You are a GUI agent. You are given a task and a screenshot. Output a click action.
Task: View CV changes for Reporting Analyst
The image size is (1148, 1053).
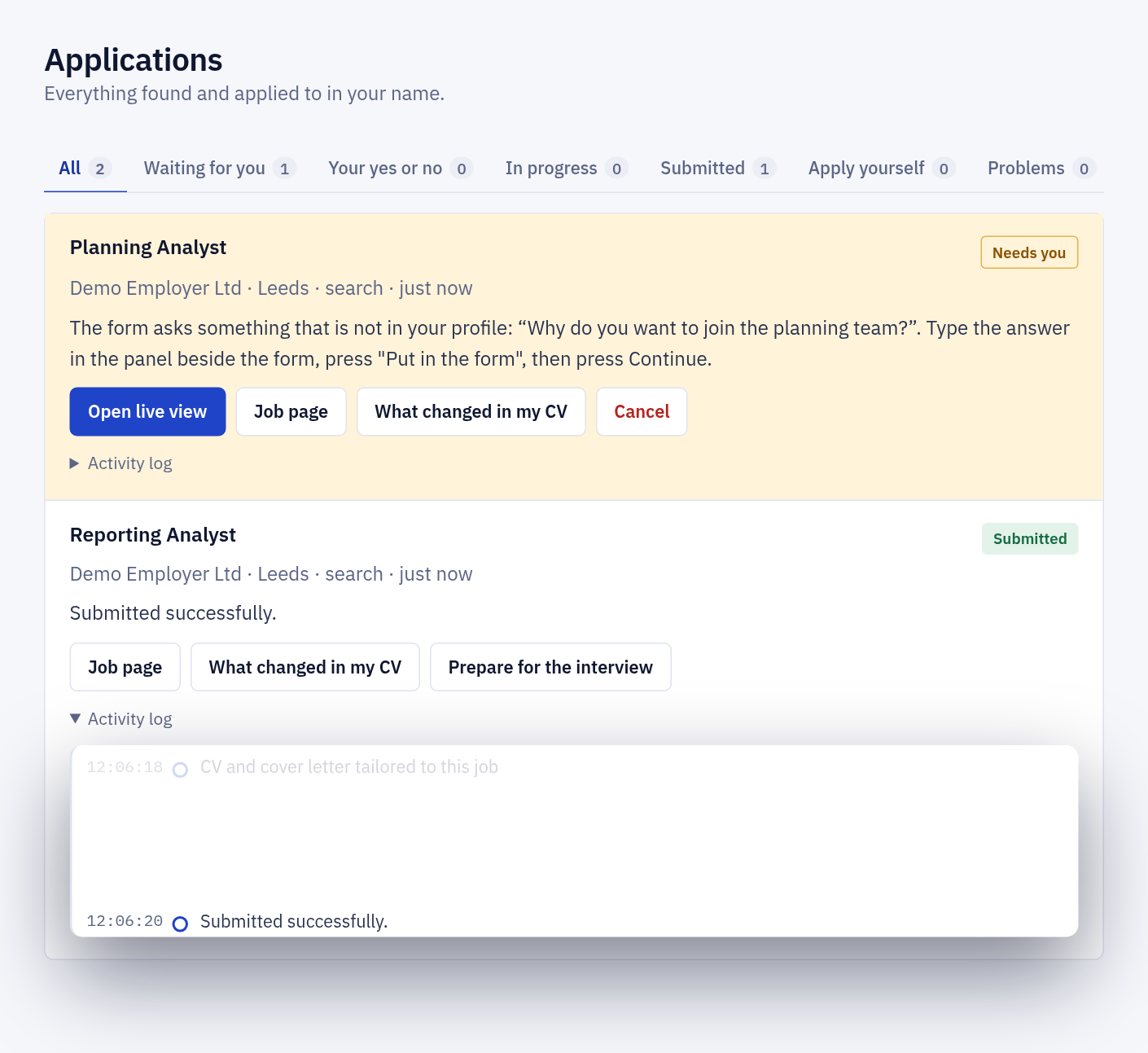coord(305,668)
